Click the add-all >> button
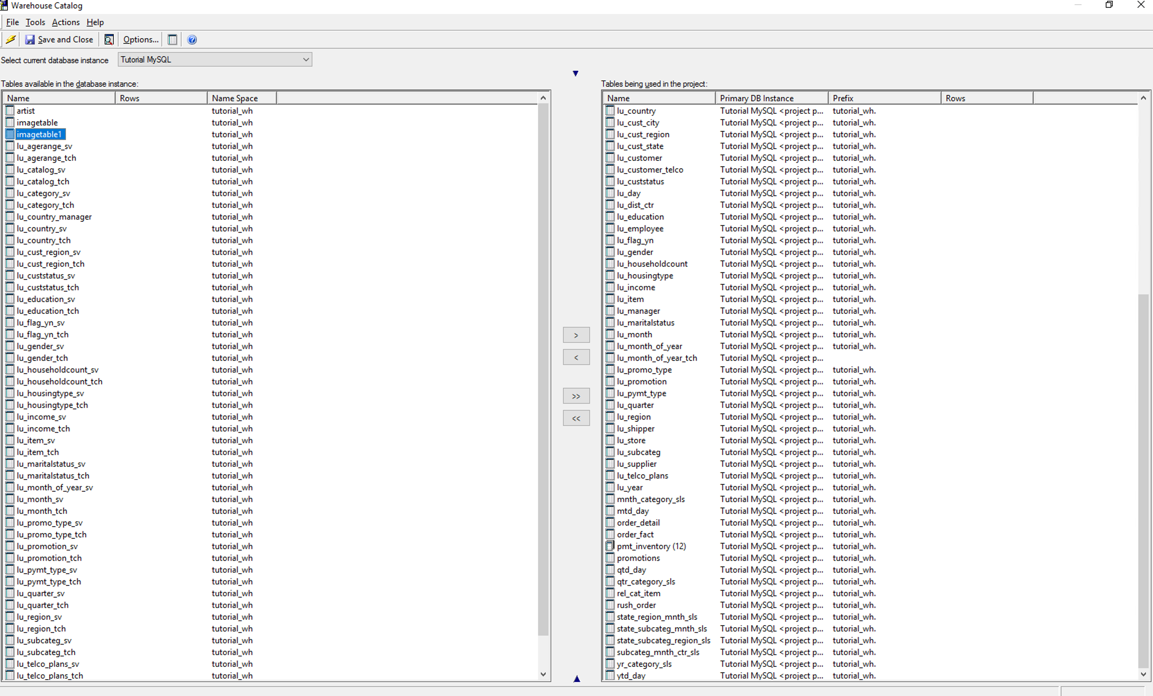The width and height of the screenshot is (1153, 696). (x=576, y=396)
